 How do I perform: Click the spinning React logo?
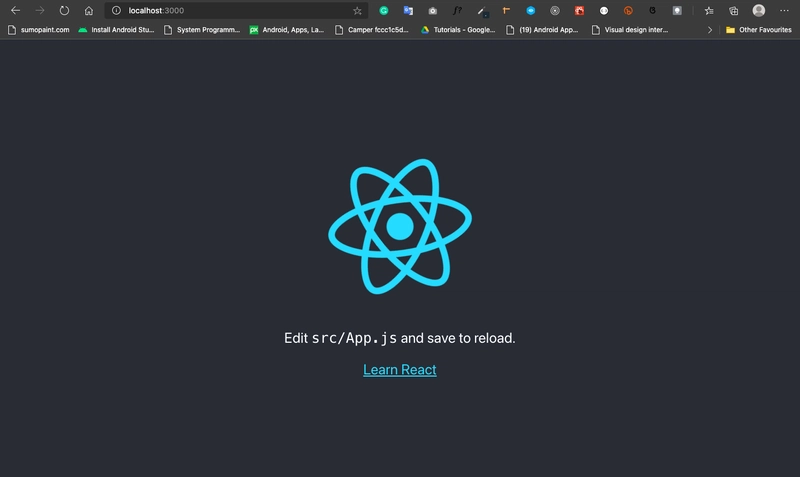point(399,227)
